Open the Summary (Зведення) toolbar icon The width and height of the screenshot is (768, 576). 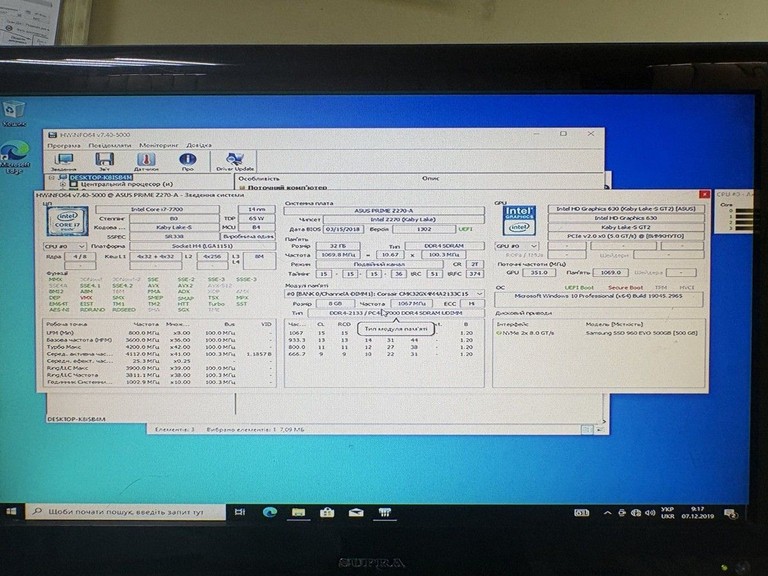point(64,161)
